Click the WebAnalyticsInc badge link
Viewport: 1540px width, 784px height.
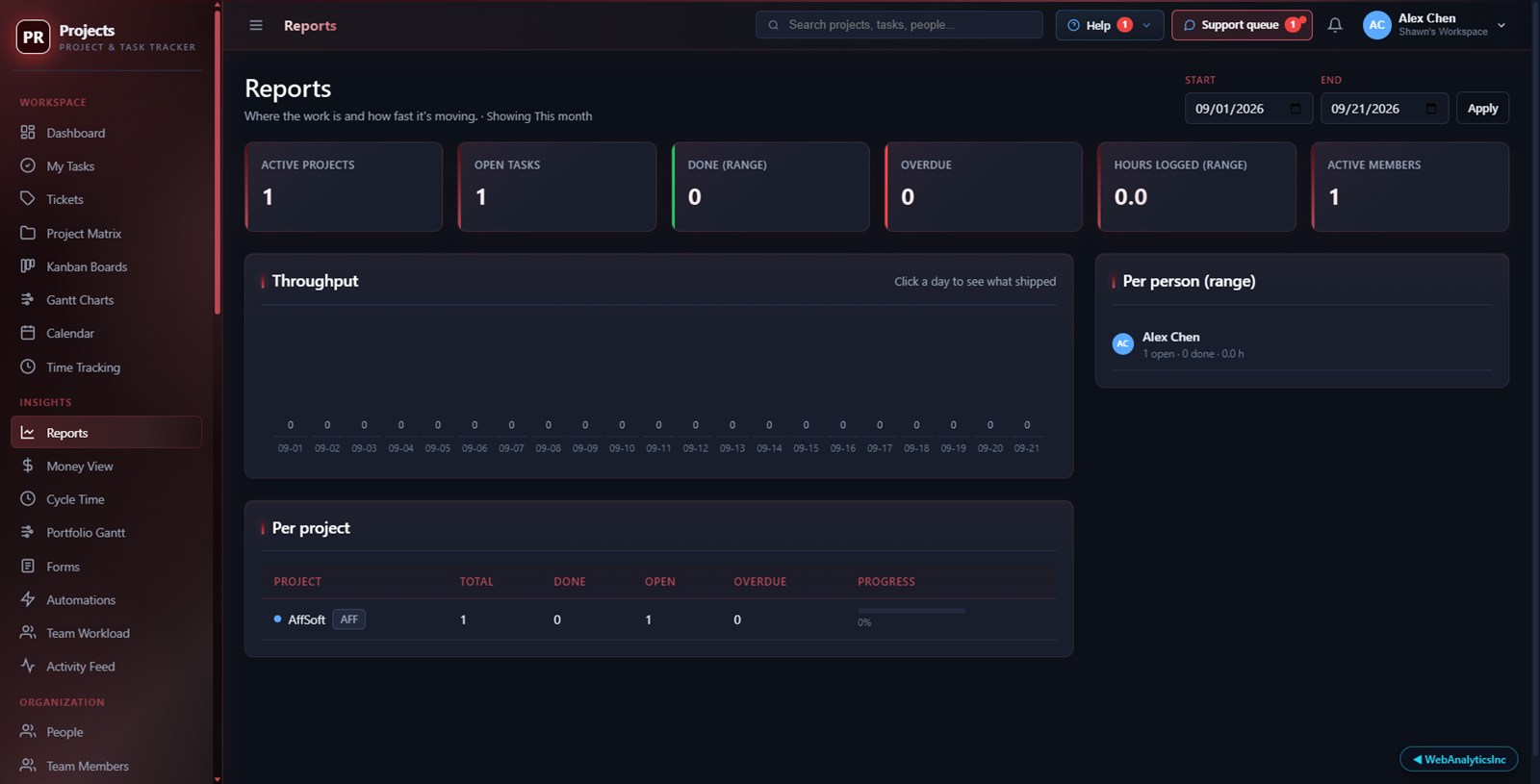pyautogui.click(x=1458, y=759)
